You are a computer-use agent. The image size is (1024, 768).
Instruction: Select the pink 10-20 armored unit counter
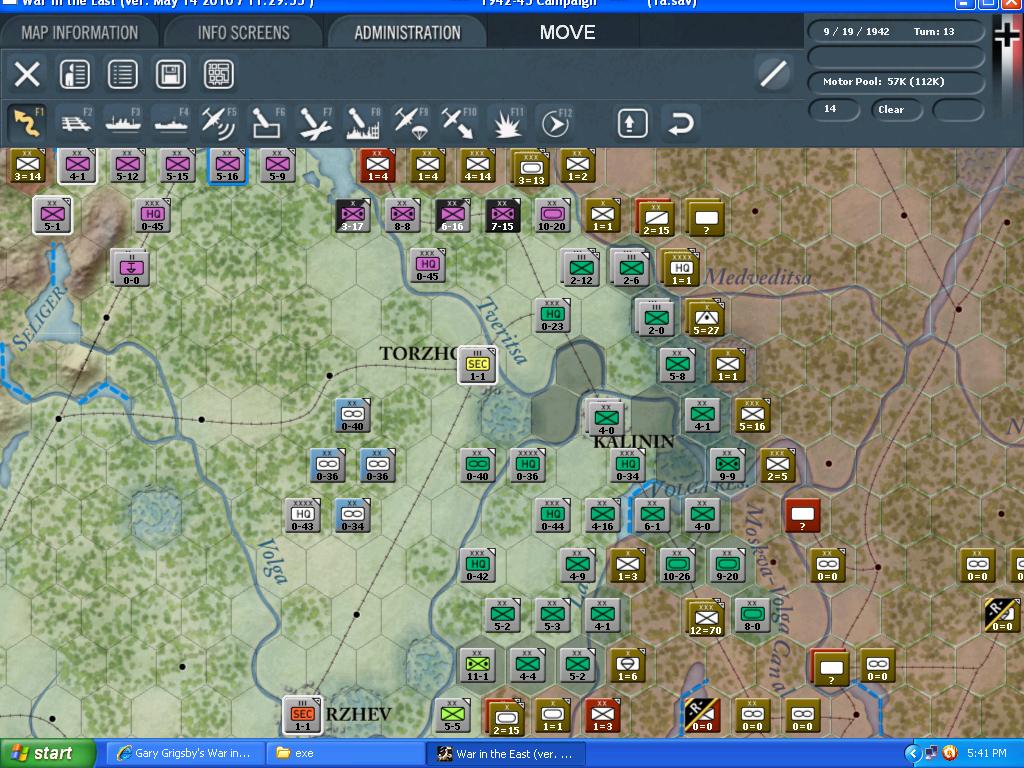tap(552, 216)
